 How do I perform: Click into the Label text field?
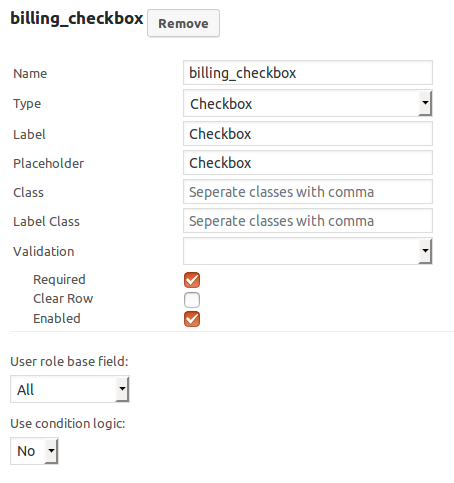pyautogui.click(x=308, y=134)
